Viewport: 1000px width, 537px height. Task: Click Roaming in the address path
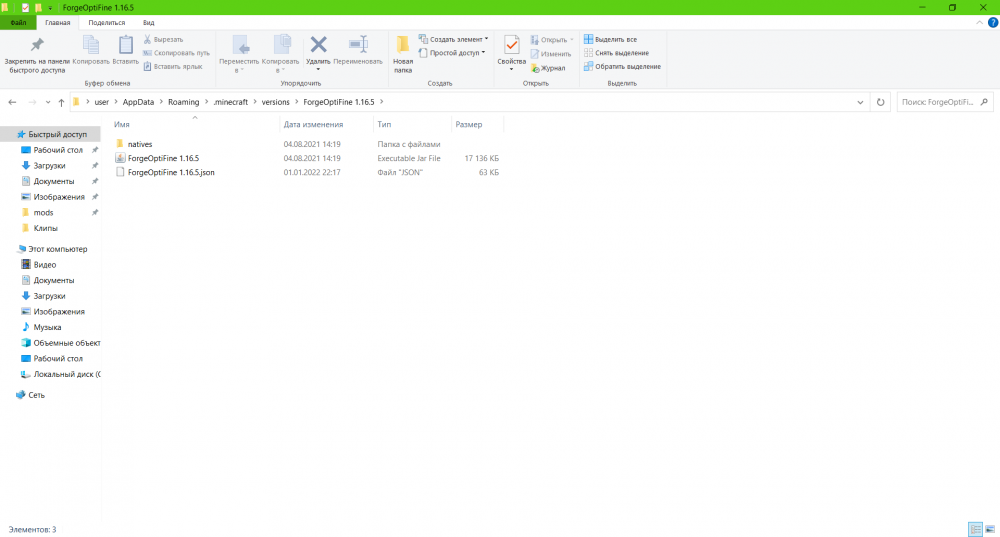point(184,102)
